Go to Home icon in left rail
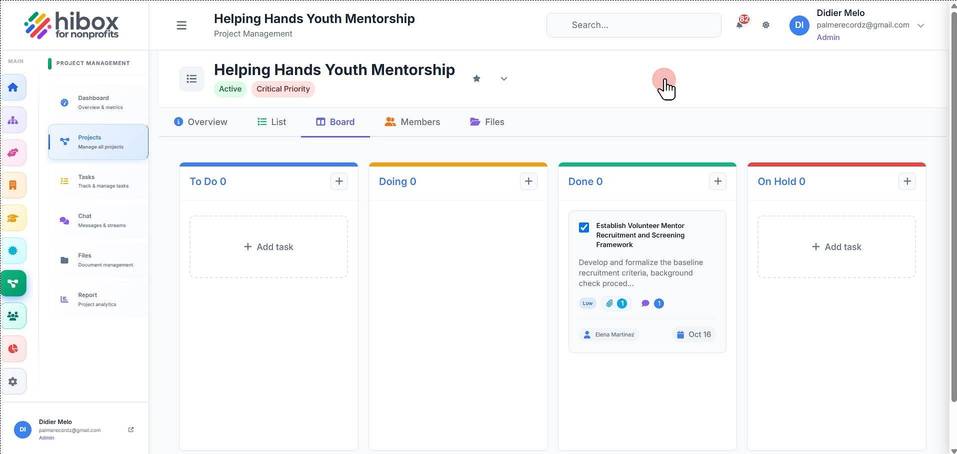The image size is (957, 454). pyautogui.click(x=13, y=87)
